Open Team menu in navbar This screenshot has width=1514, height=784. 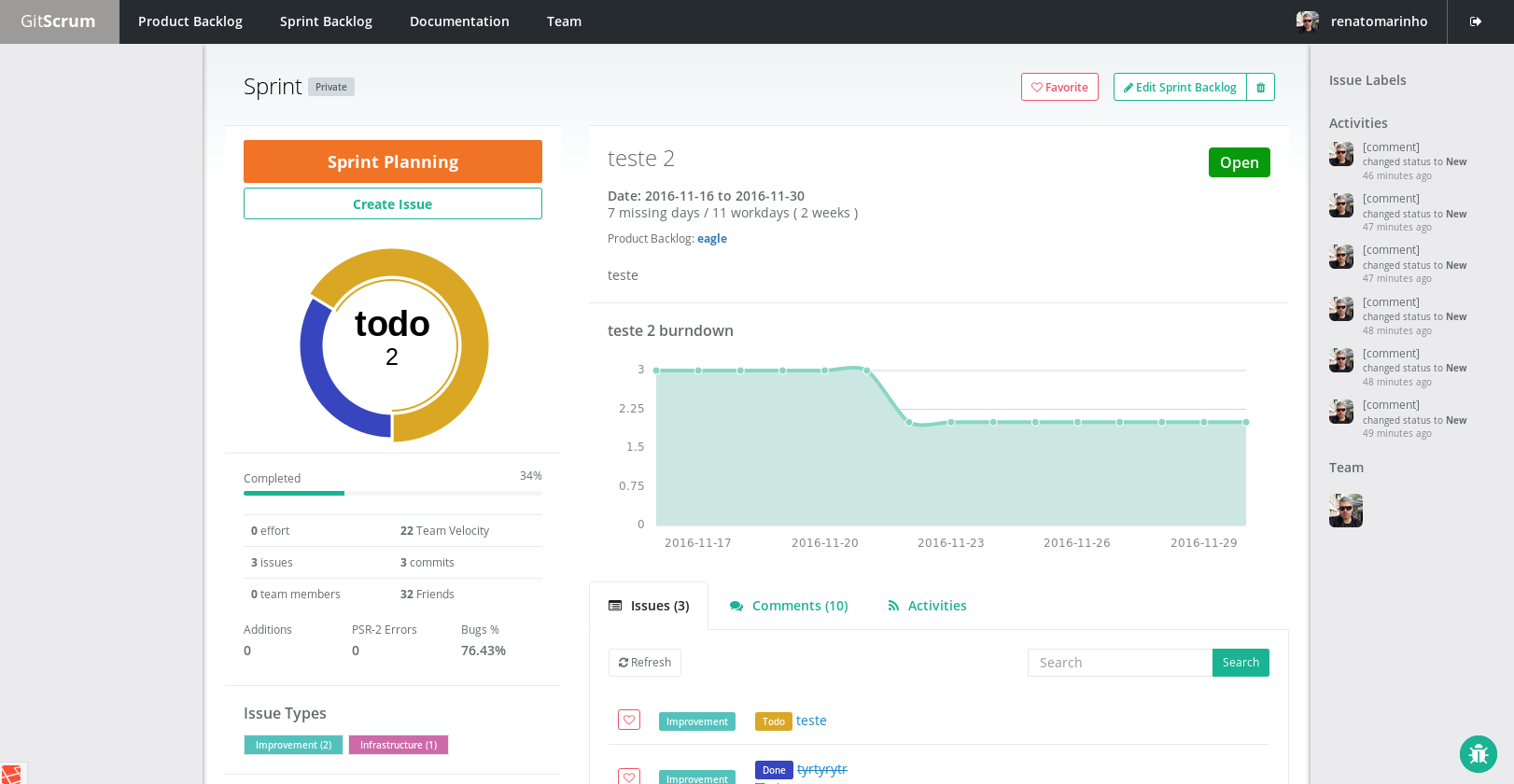point(564,21)
